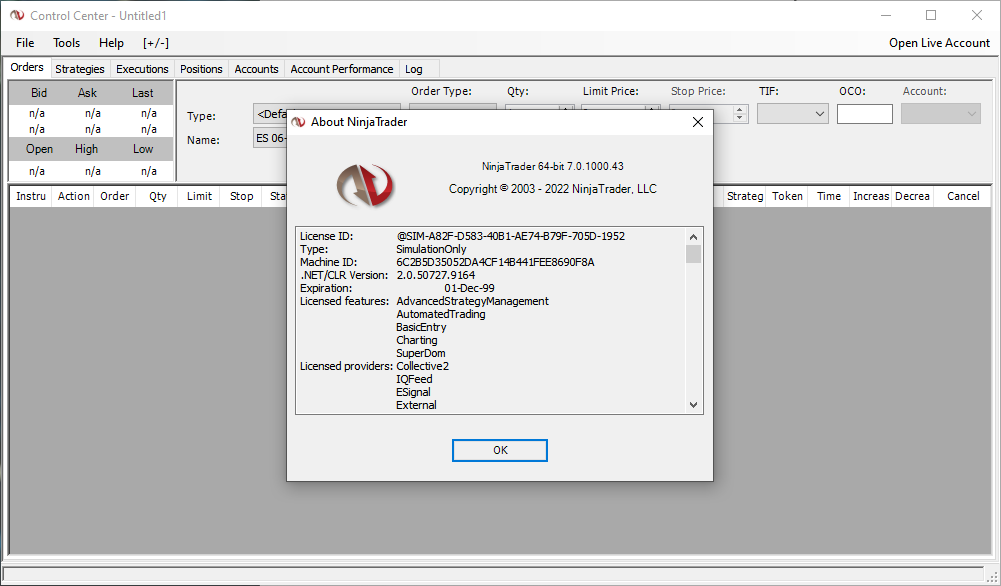Click the Order column header
This screenshot has width=1001, height=586.
[x=115, y=196]
